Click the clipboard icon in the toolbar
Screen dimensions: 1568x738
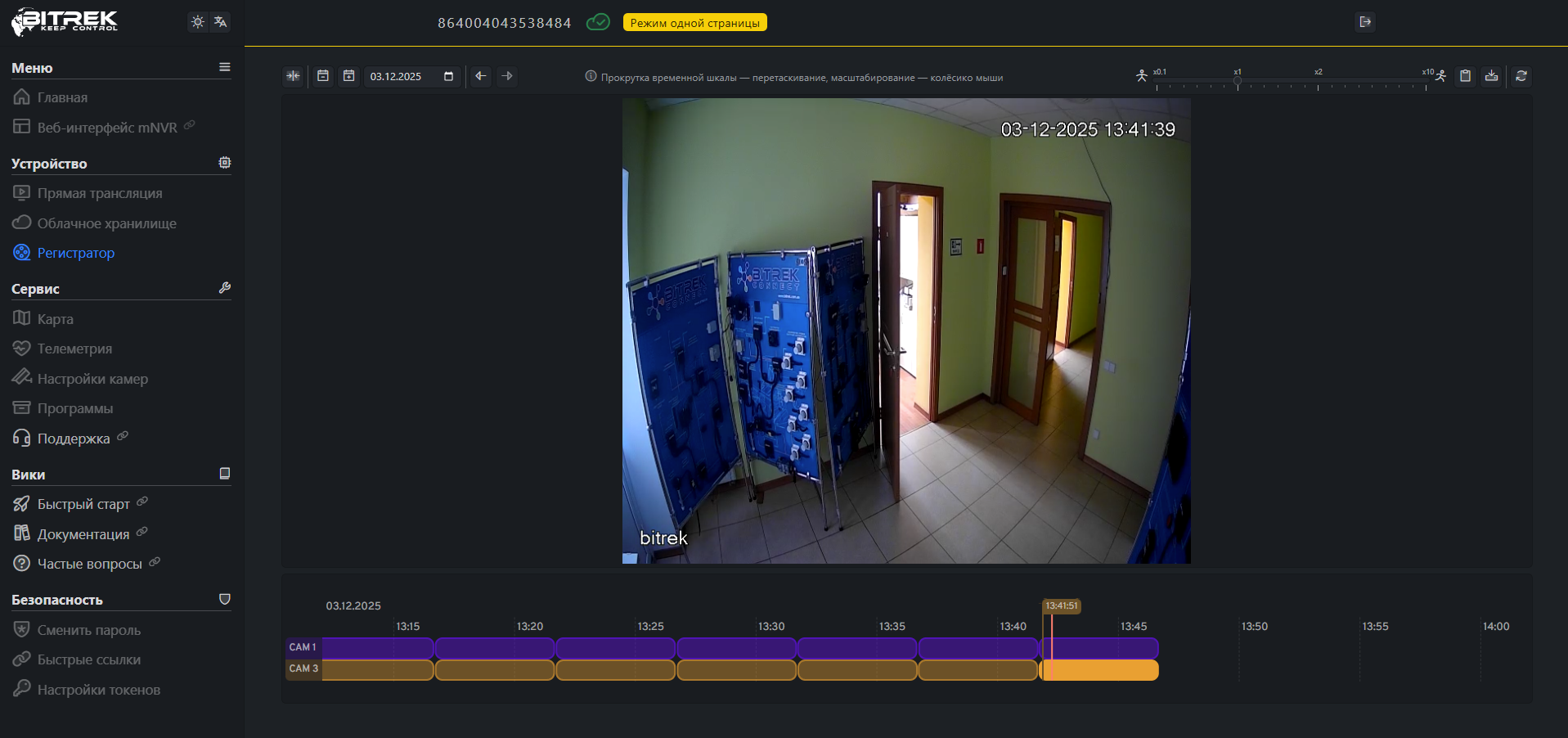coord(1465,76)
